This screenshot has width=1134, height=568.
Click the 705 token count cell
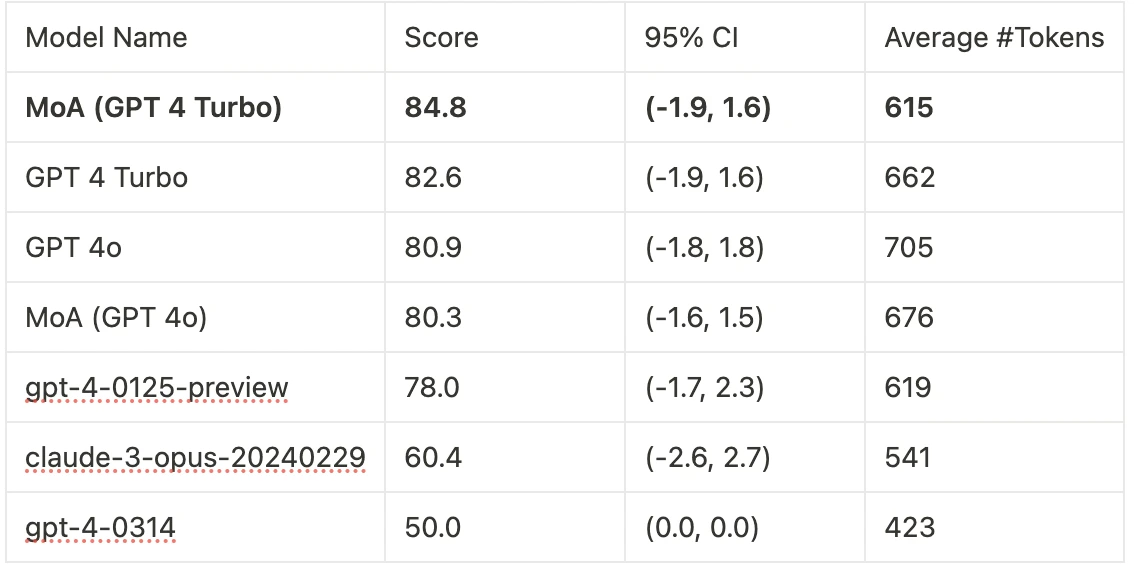909,248
